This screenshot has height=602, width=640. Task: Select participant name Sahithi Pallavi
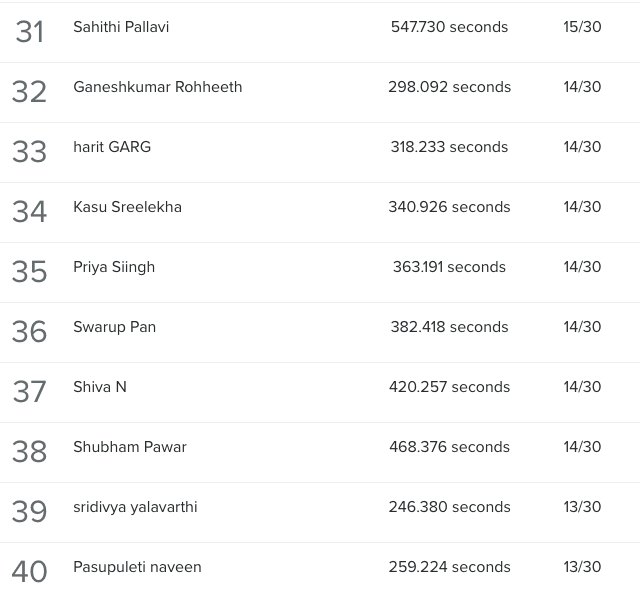[121, 27]
